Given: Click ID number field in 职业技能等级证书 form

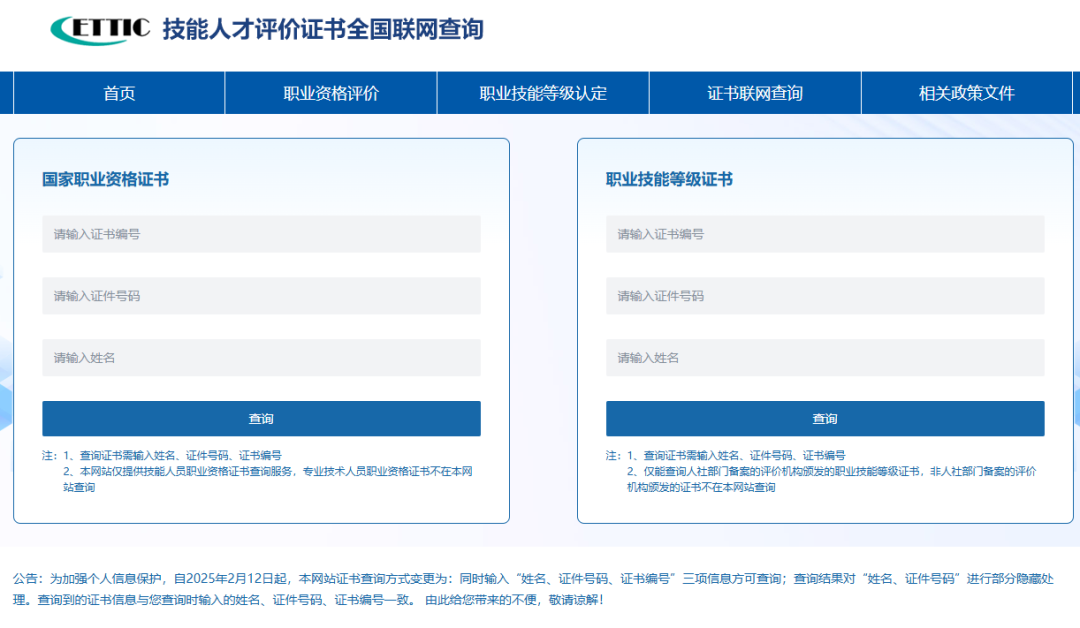Looking at the screenshot, I should point(825,296).
